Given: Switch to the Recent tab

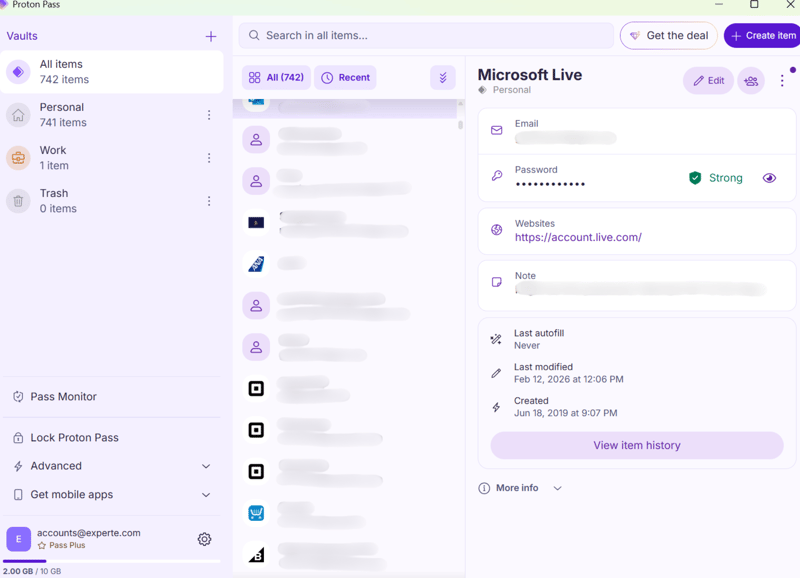Looking at the screenshot, I should (x=345, y=77).
